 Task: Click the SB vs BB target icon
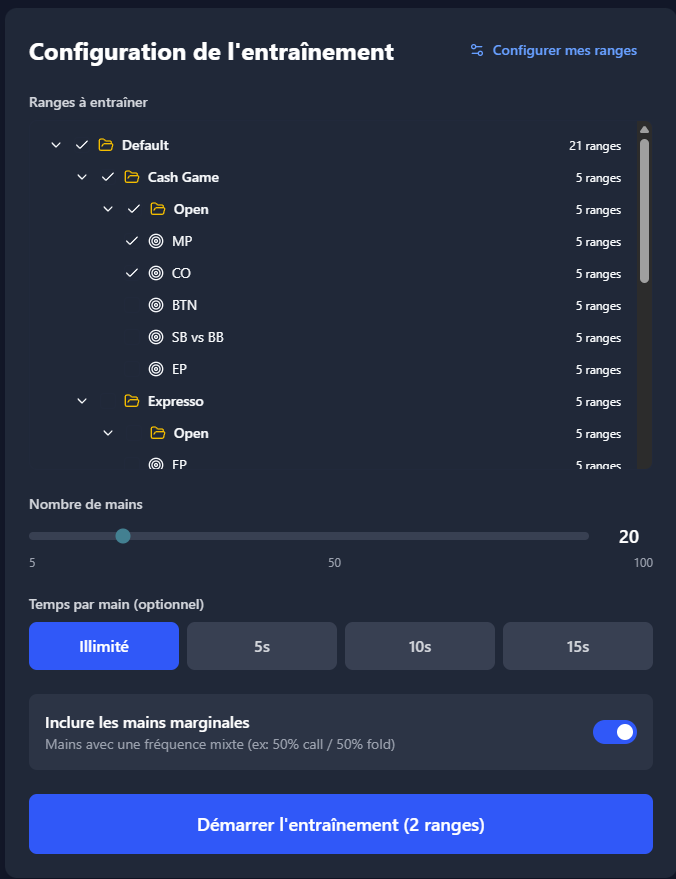coord(156,338)
